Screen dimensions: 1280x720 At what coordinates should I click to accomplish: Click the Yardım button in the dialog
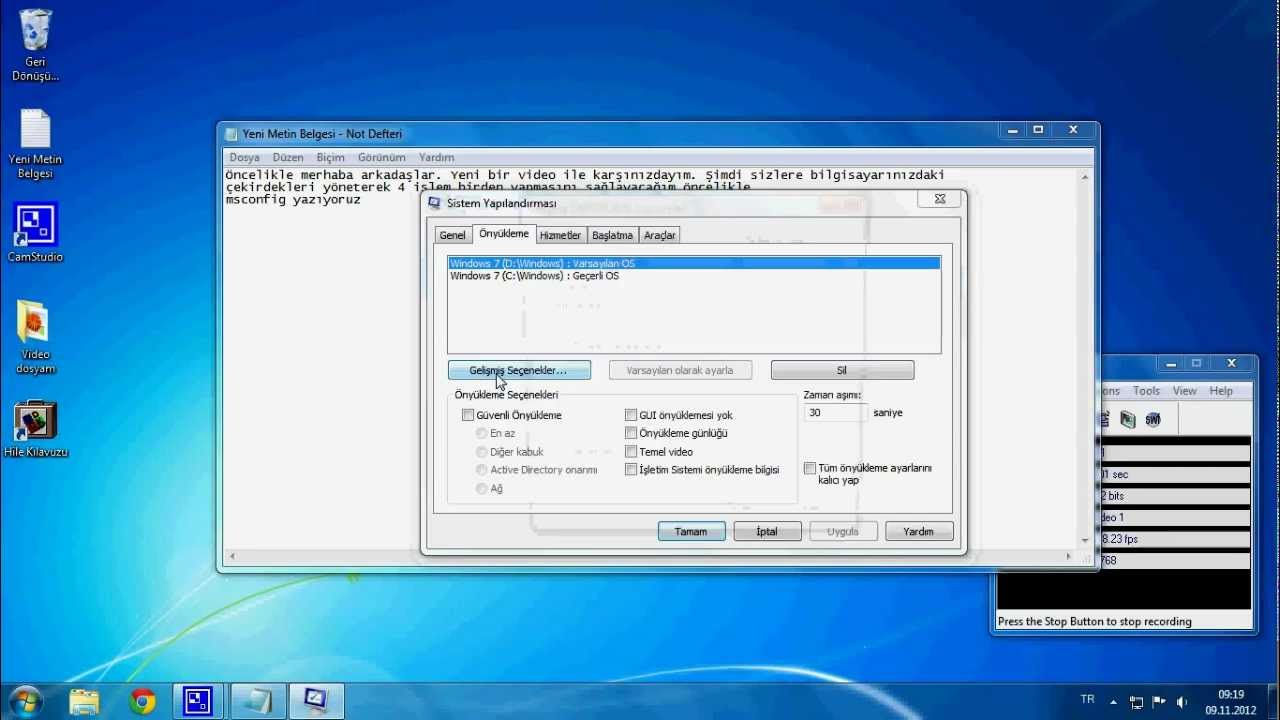pyautogui.click(x=919, y=531)
